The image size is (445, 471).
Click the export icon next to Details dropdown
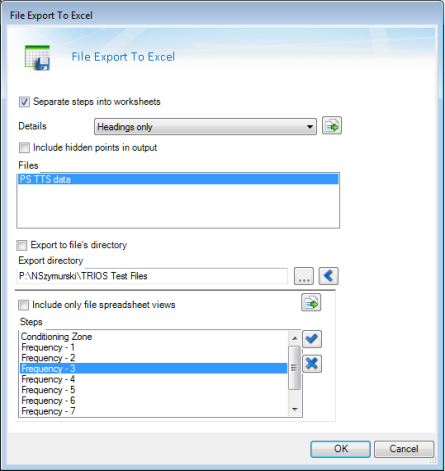tap(332, 126)
